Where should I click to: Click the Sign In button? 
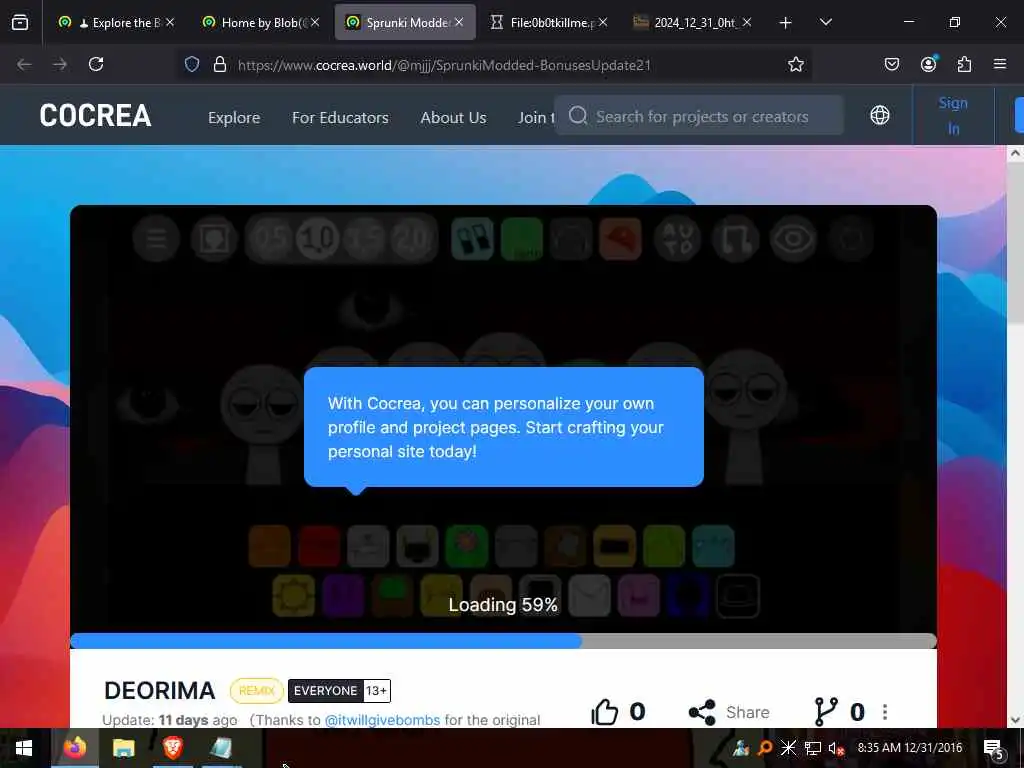pyautogui.click(x=953, y=116)
